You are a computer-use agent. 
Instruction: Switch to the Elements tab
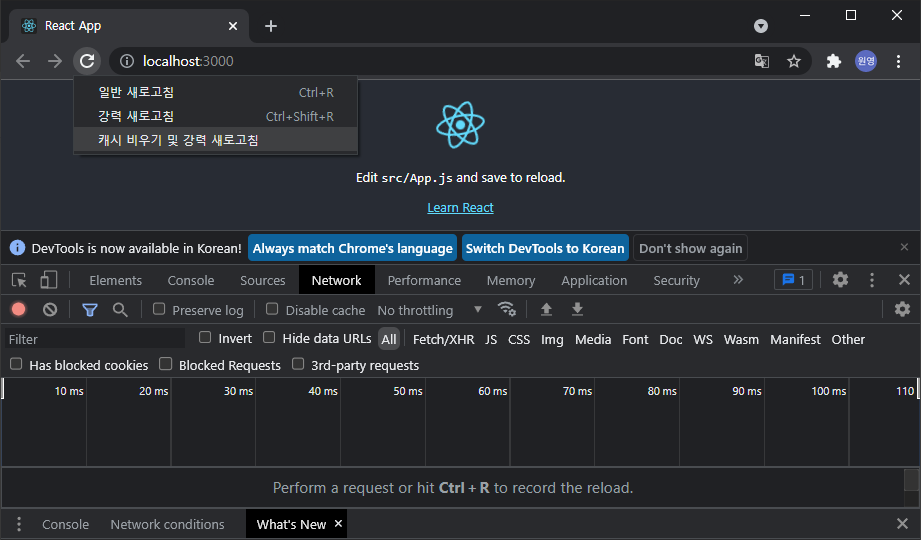click(x=116, y=280)
